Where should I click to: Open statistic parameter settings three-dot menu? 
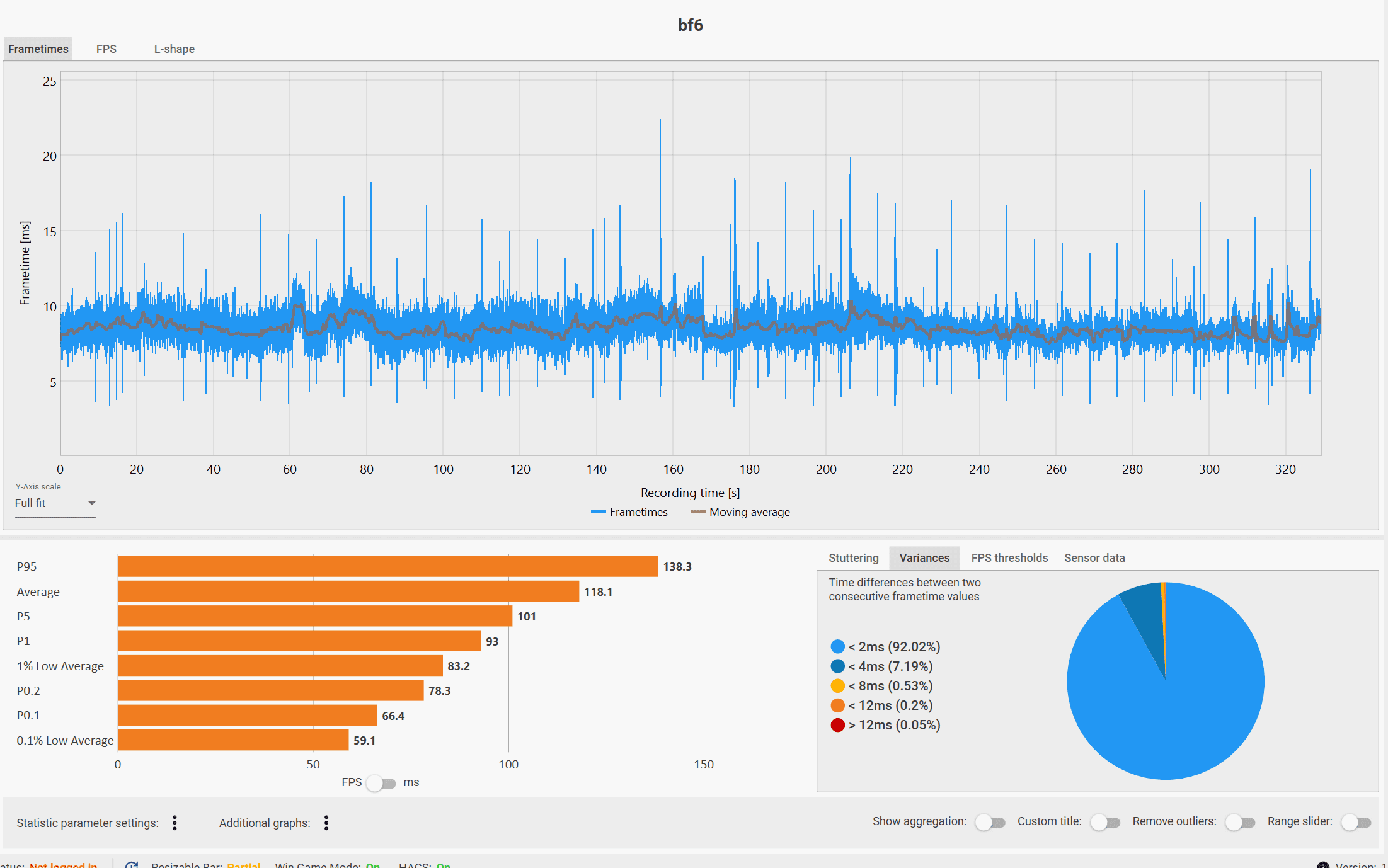point(175,823)
